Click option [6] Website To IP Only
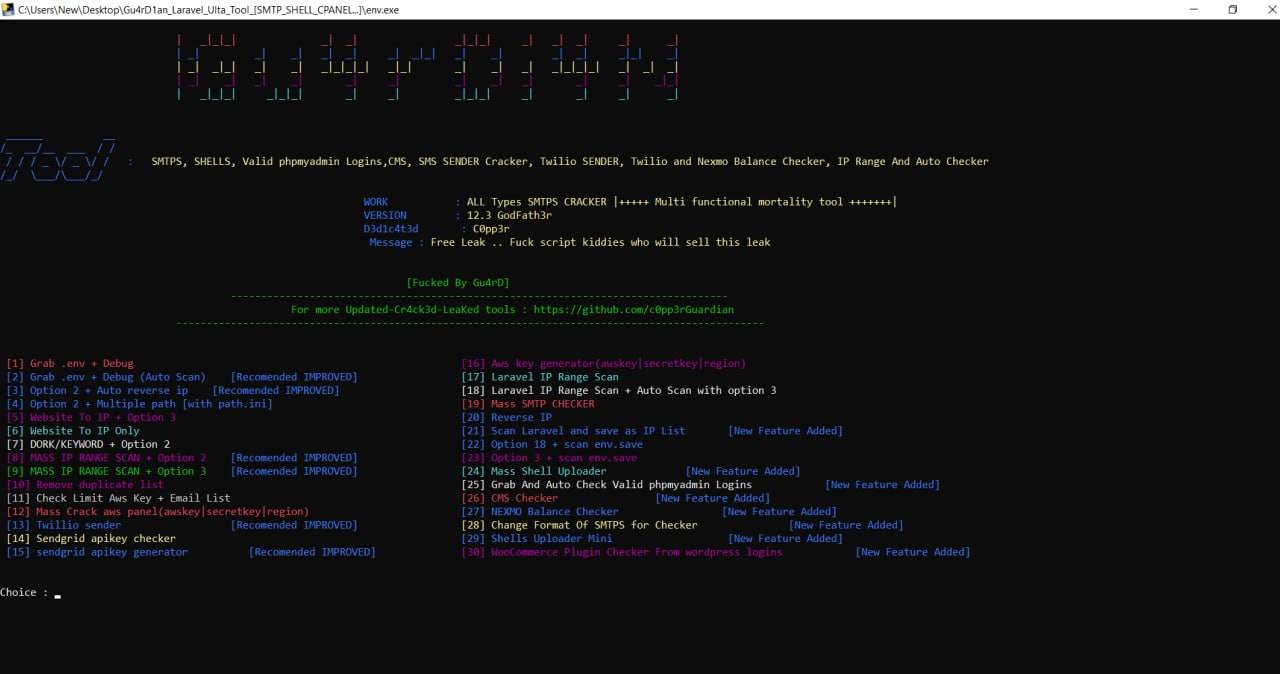 tap(73, 431)
